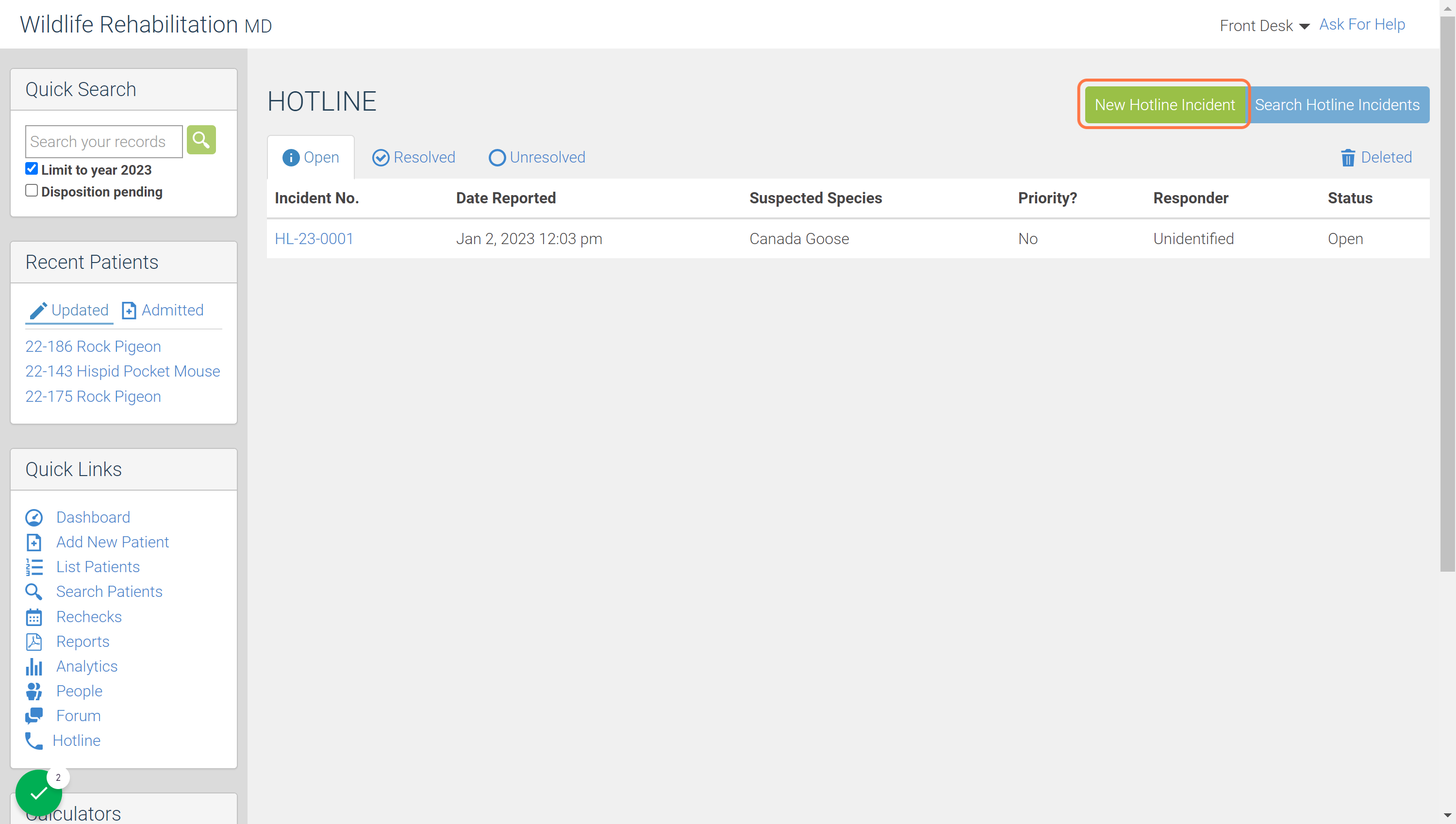Screen dimensions: 1456x824
Task: Click the green magnifier search button
Action: [x=201, y=140]
